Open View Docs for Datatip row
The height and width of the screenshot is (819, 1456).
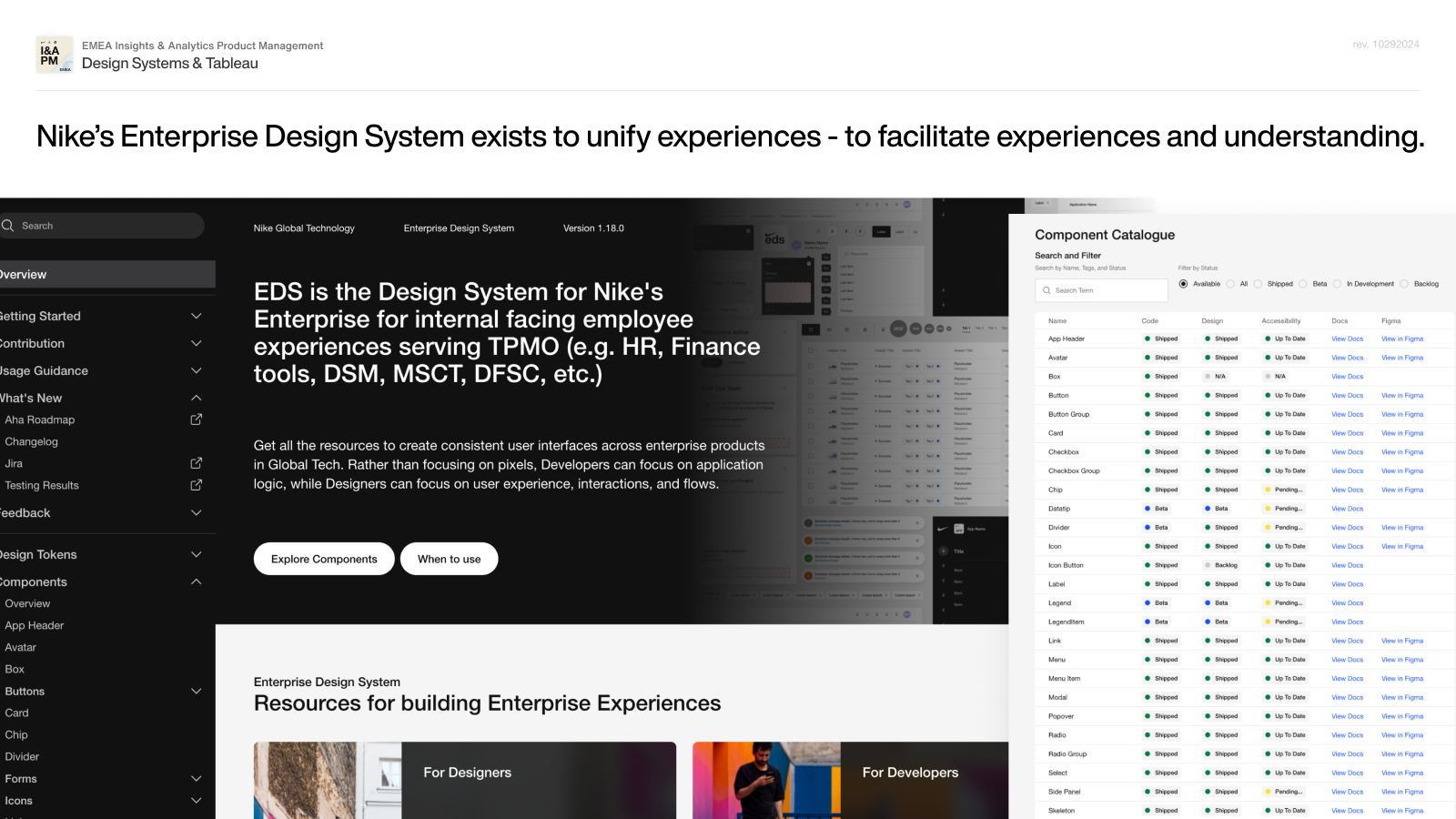coord(1347,509)
